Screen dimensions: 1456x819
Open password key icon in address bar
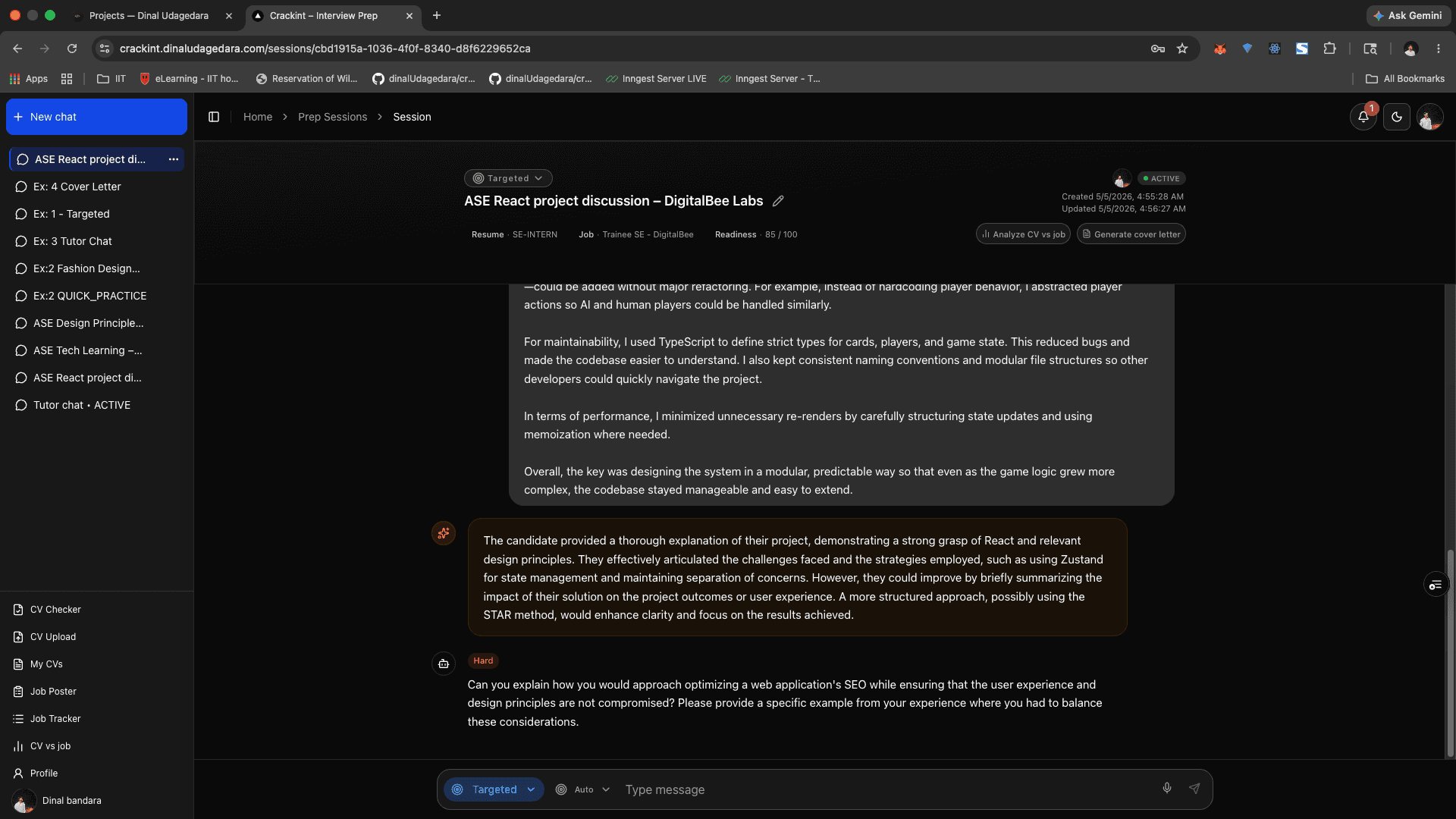pyautogui.click(x=1158, y=49)
